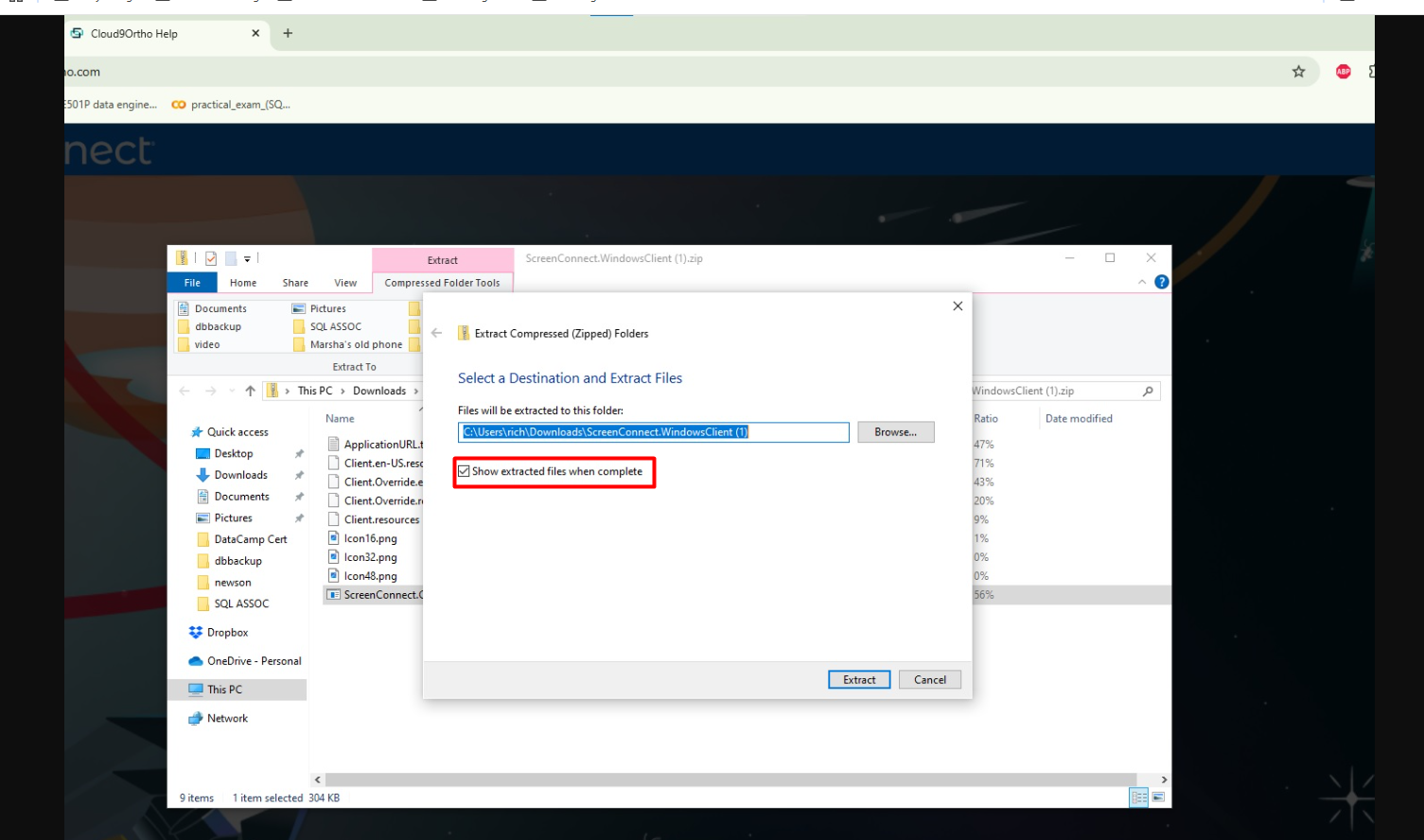Switch to large icons view in status bar
Screen dimensions: 1424x840
click(1158, 797)
